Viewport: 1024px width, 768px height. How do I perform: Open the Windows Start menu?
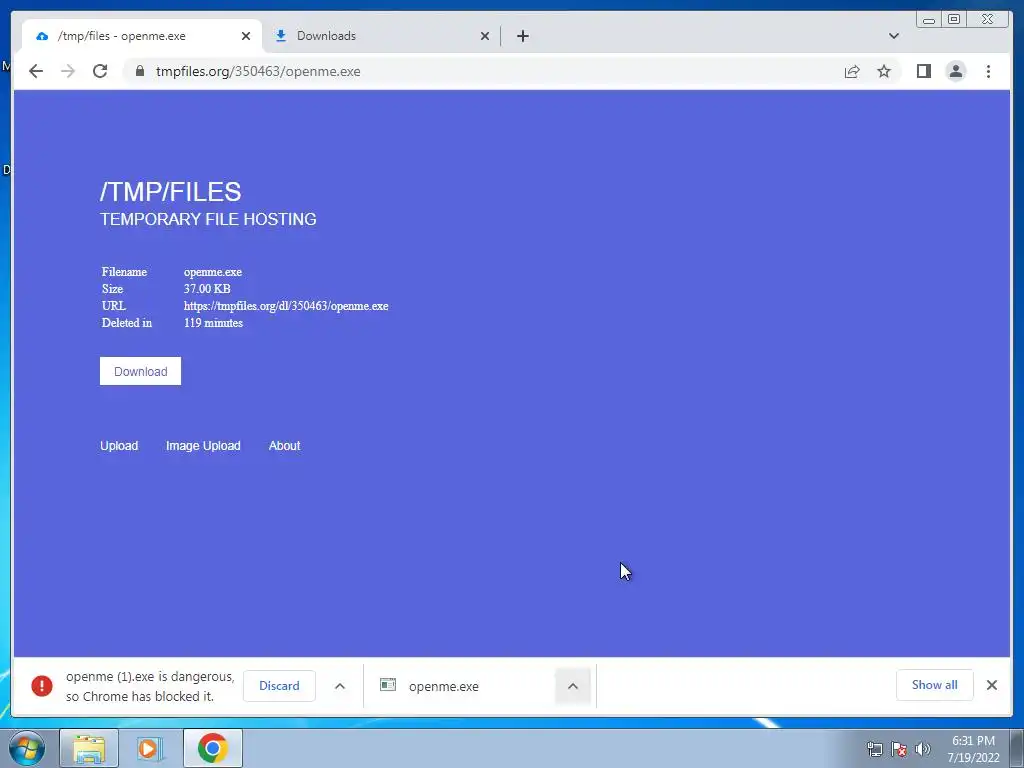[x=27, y=748]
